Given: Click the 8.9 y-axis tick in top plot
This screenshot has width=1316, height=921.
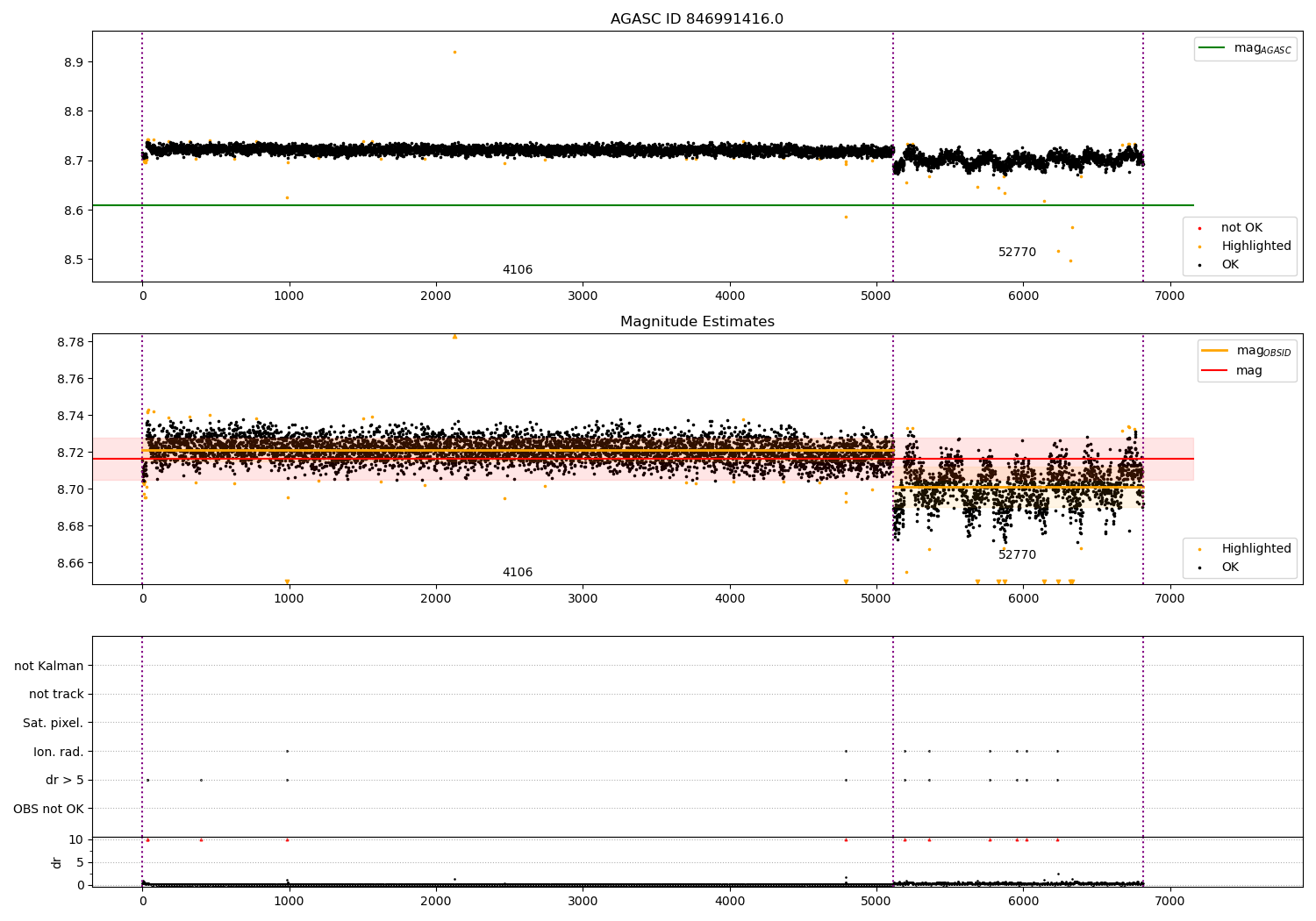Looking at the screenshot, I should point(74,62).
